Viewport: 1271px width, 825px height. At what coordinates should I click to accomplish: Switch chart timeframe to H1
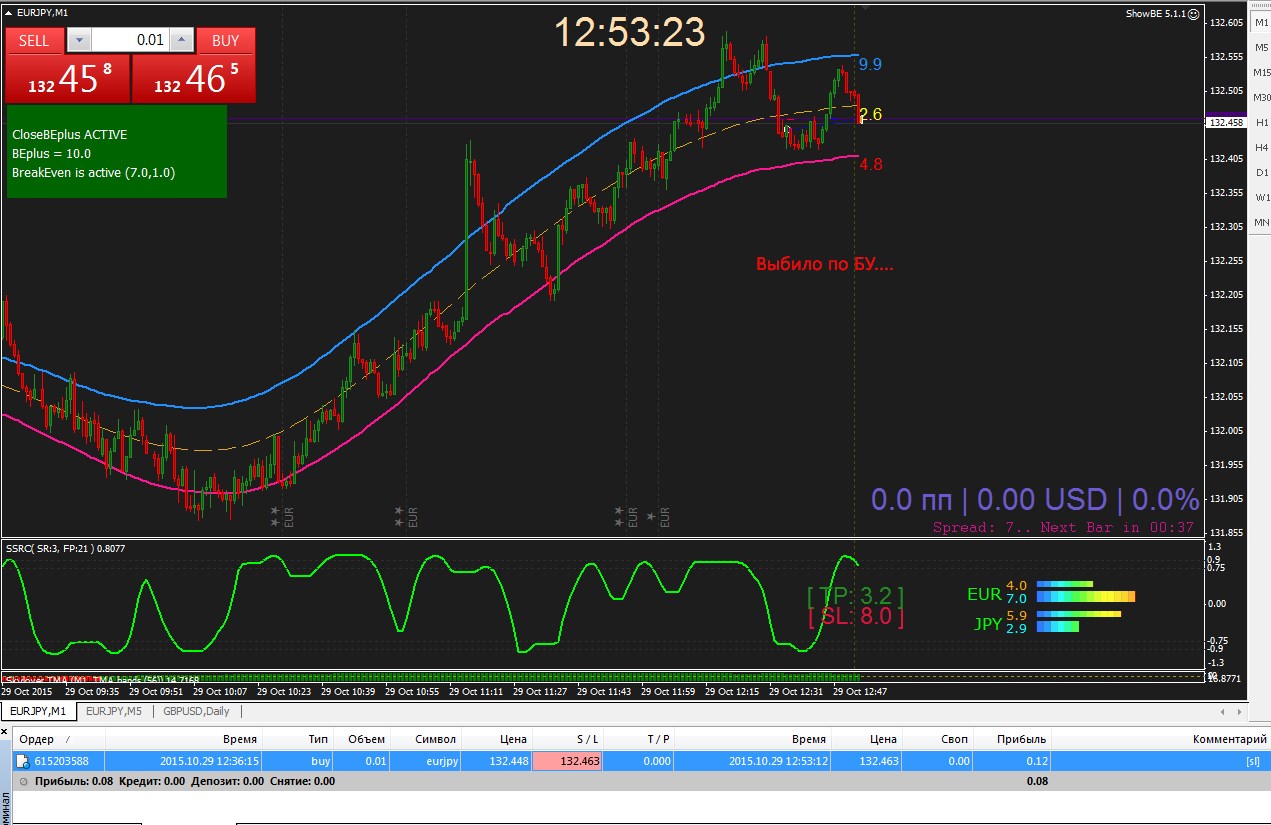[1262, 122]
